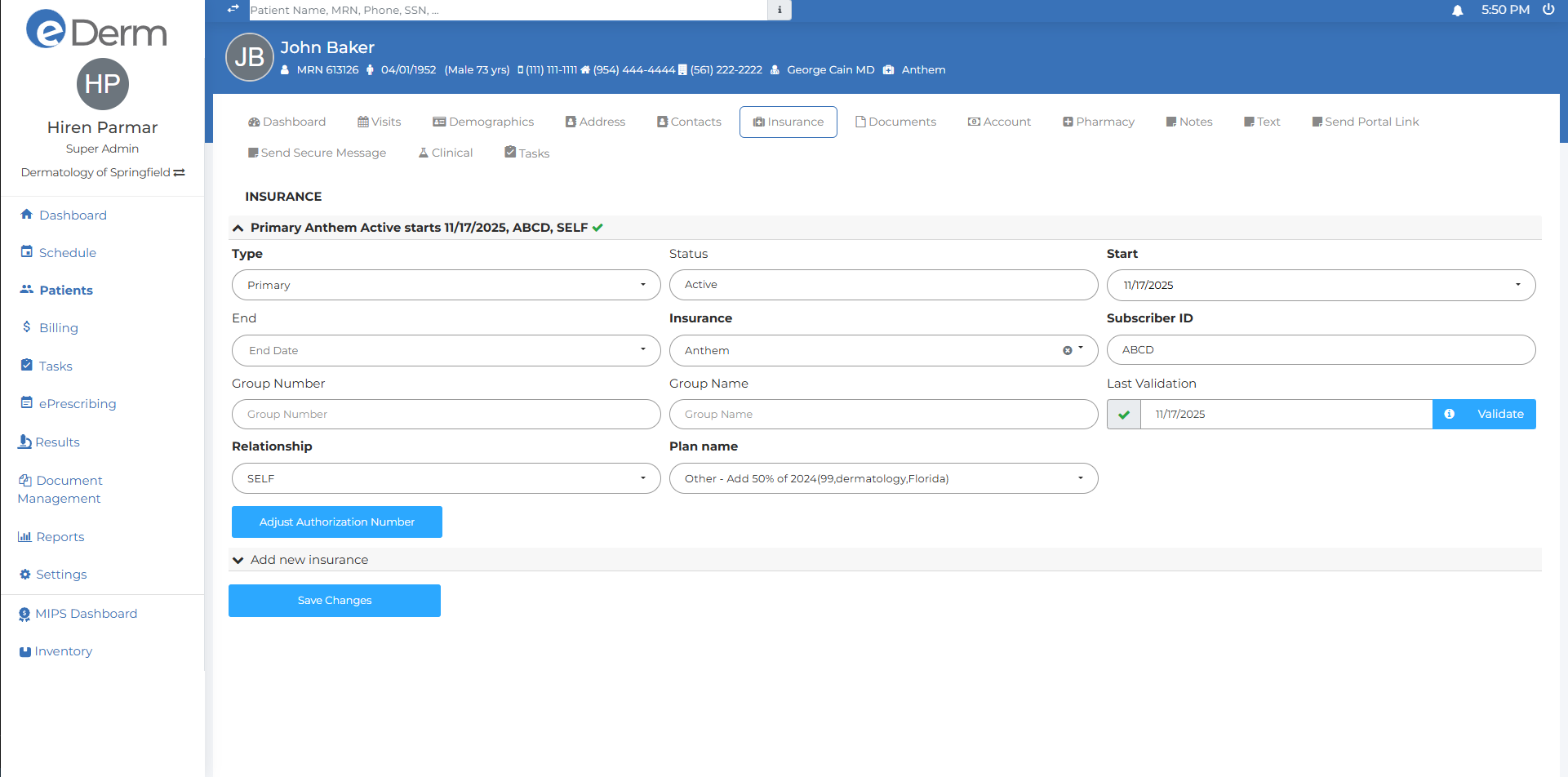The image size is (1568, 777).
Task: Clear the Anthem insurance selection
Action: 1067,350
